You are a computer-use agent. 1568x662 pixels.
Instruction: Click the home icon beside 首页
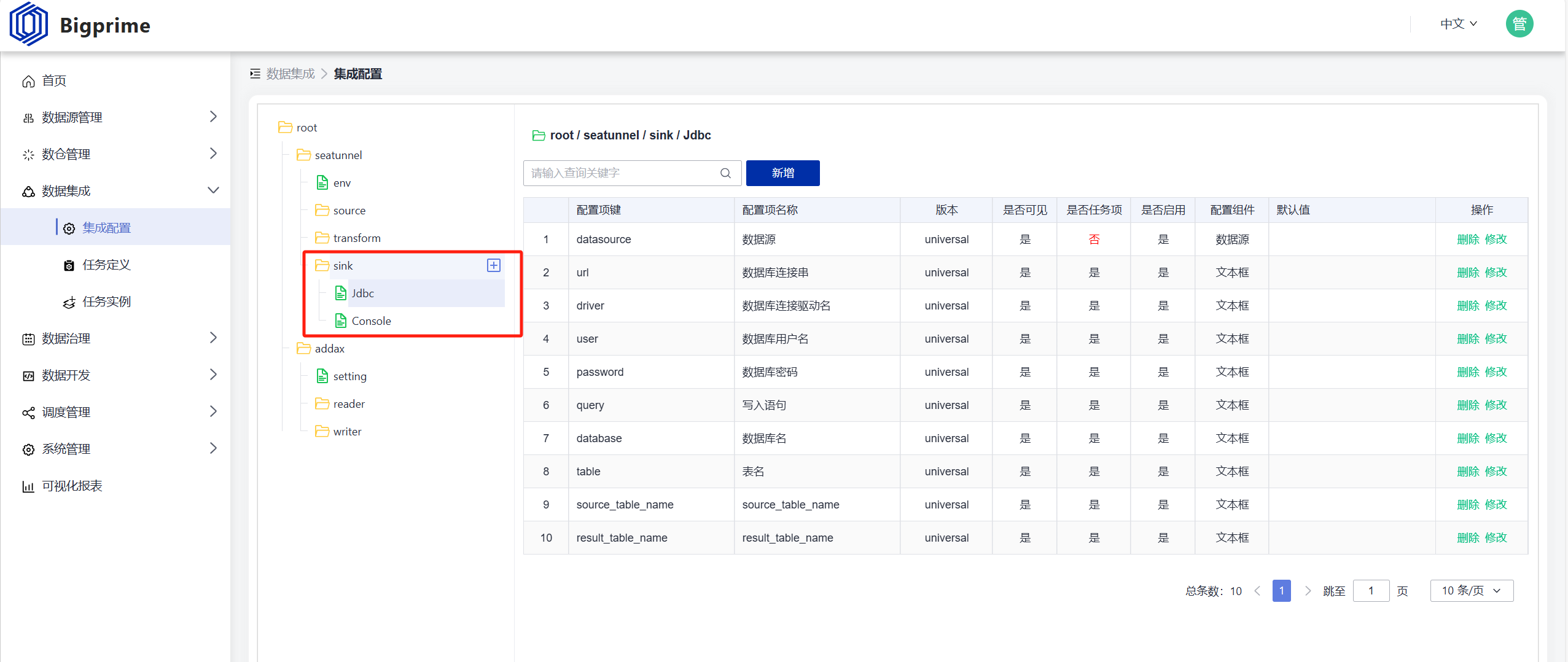pos(28,81)
